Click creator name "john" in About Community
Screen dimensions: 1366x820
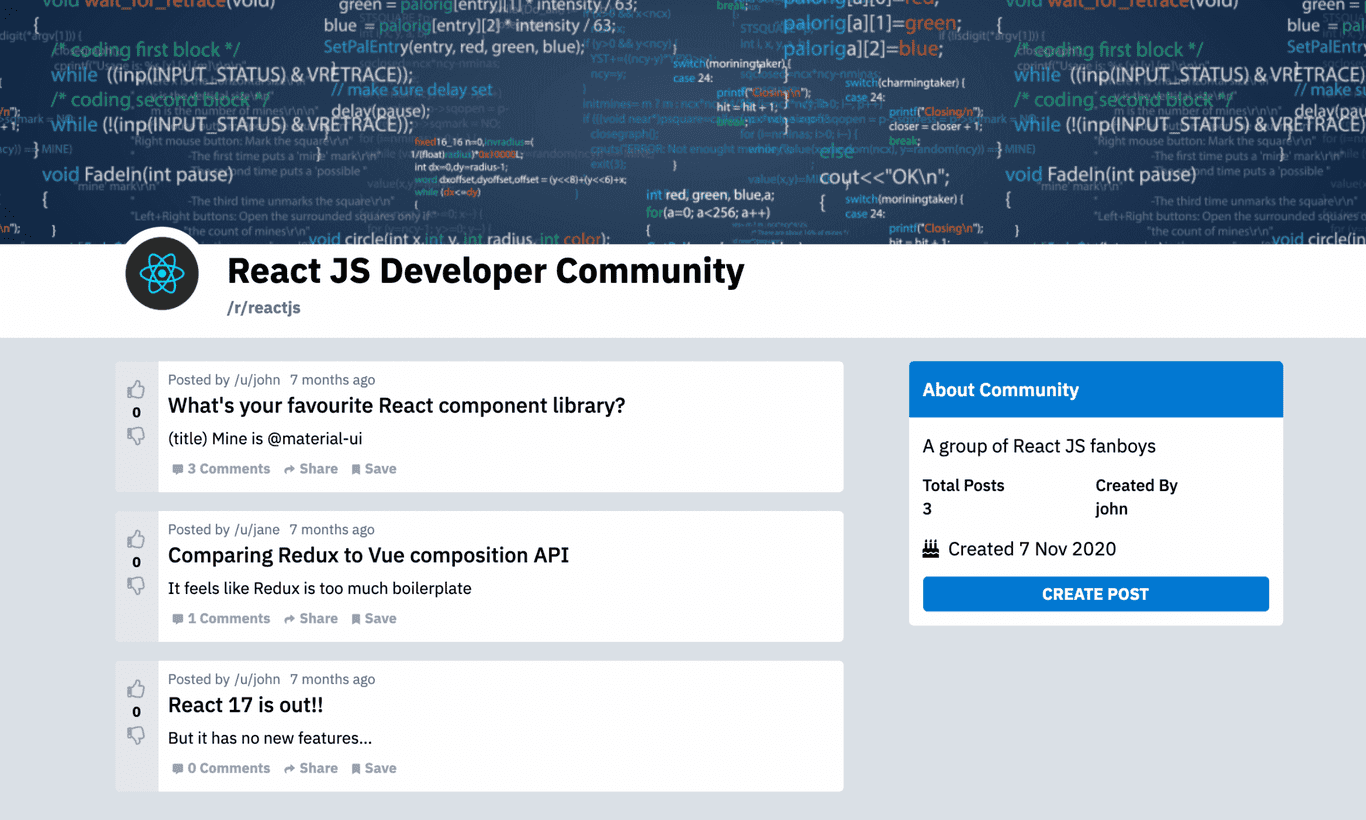point(1111,508)
